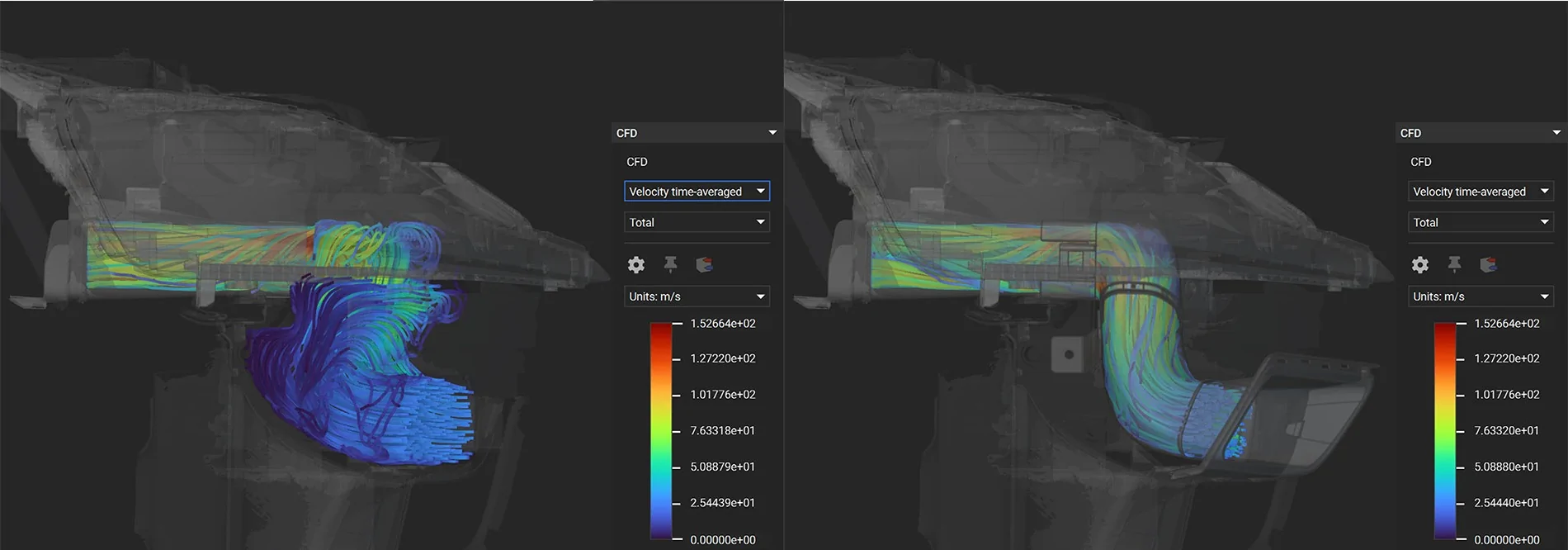Click 0.00000e+00 minimum in left legend
1568x550 pixels.
(723, 540)
